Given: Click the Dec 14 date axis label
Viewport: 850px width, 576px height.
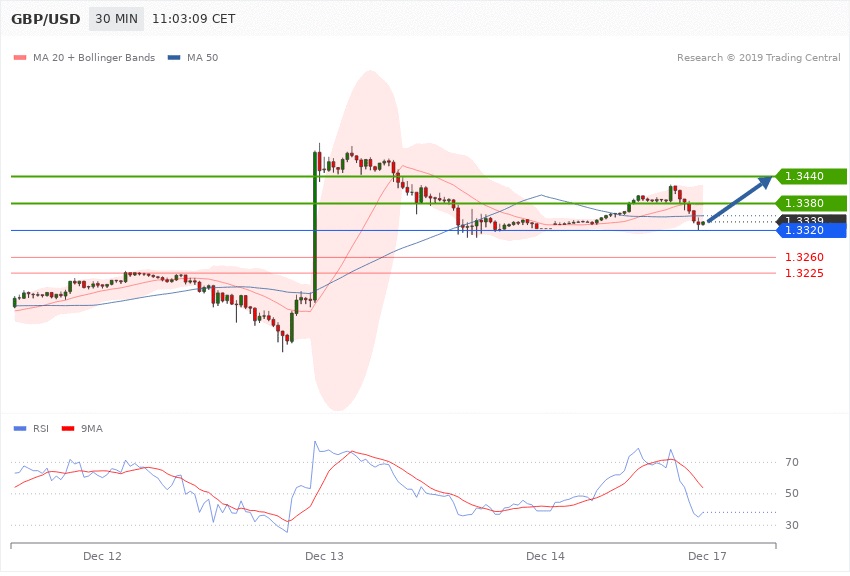Looking at the screenshot, I should (x=546, y=555).
